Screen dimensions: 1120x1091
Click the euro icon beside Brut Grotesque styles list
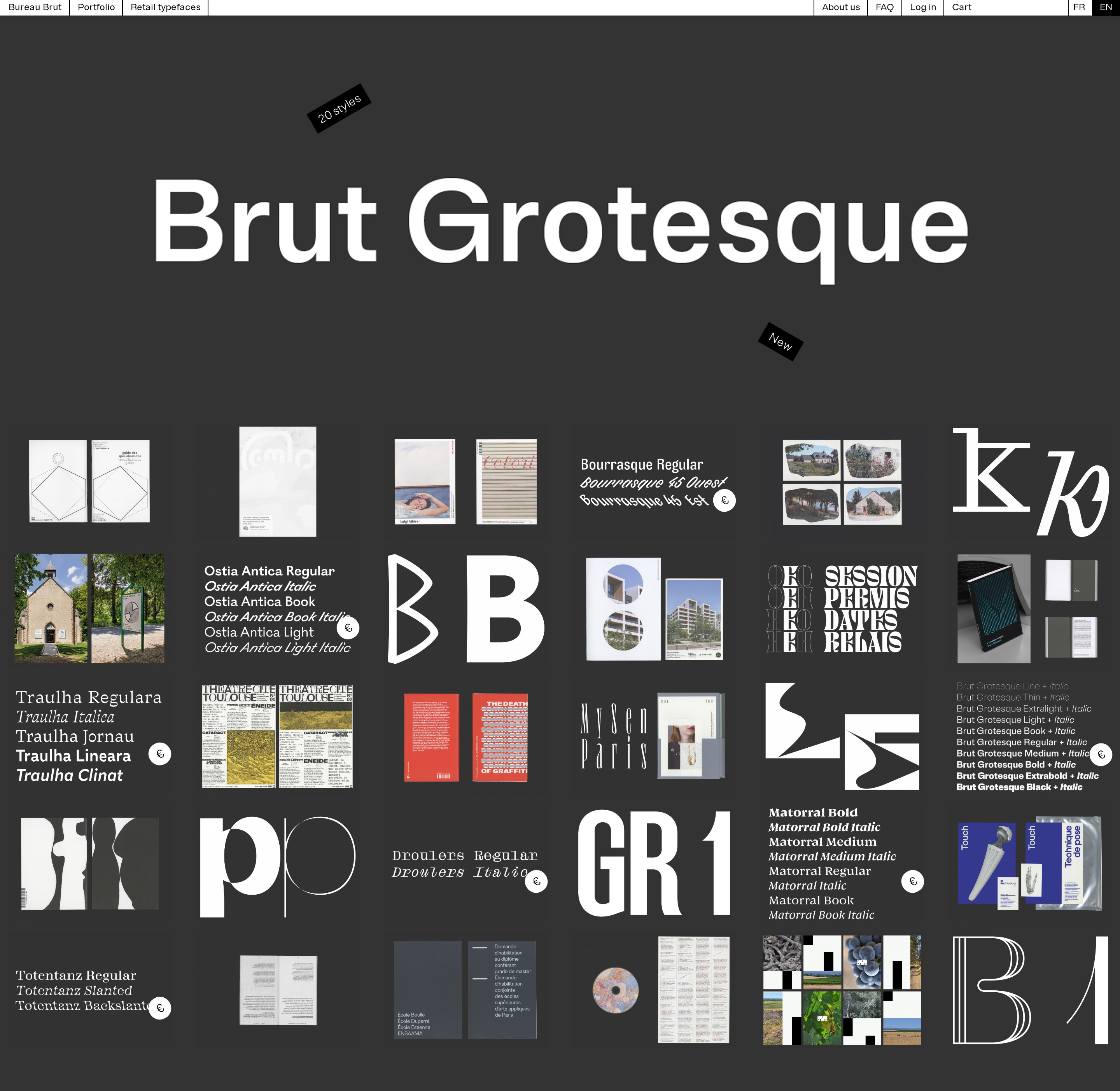click(x=1101, y=755)
